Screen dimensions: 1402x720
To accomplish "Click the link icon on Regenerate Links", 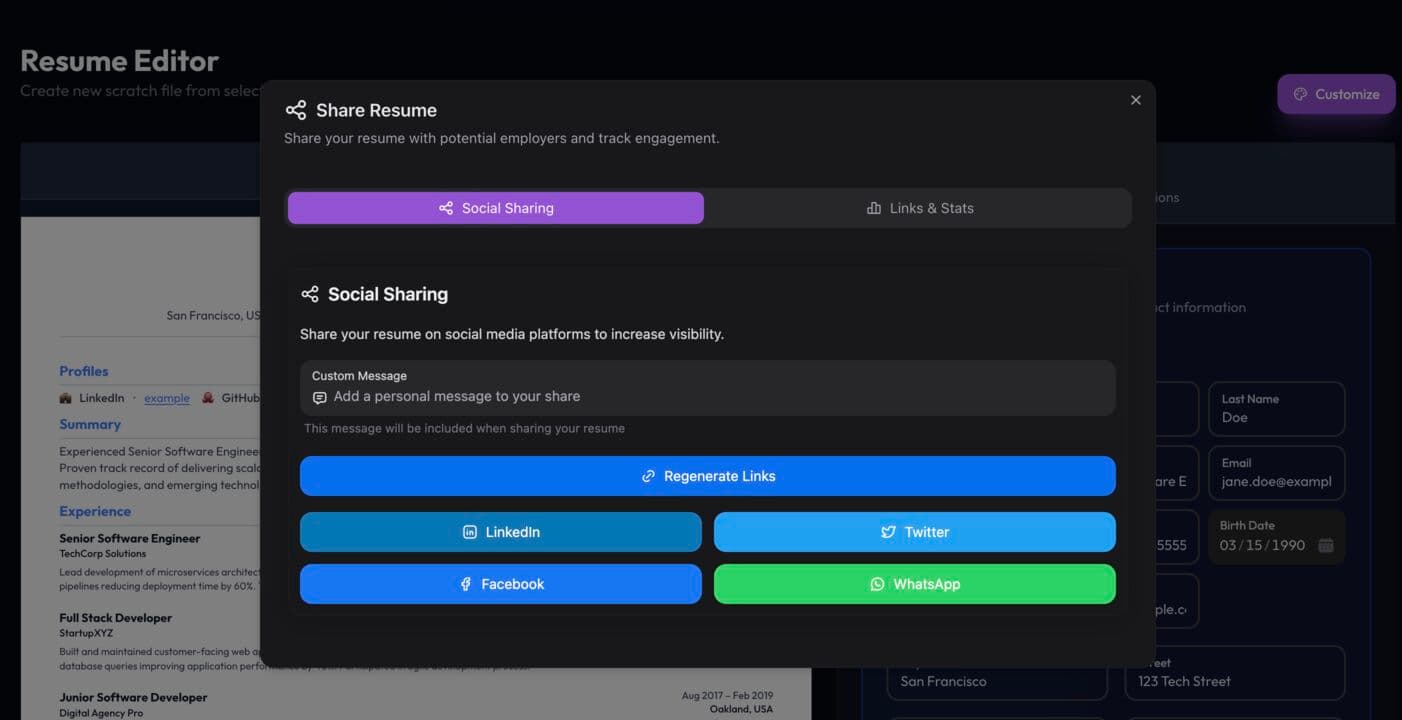I will [x=648, y=475].
